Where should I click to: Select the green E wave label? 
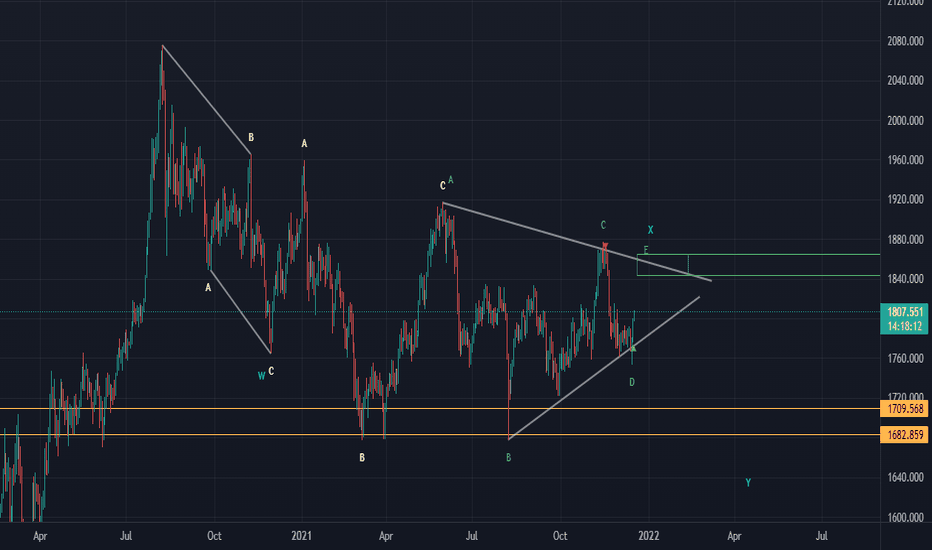coord(646,250)
